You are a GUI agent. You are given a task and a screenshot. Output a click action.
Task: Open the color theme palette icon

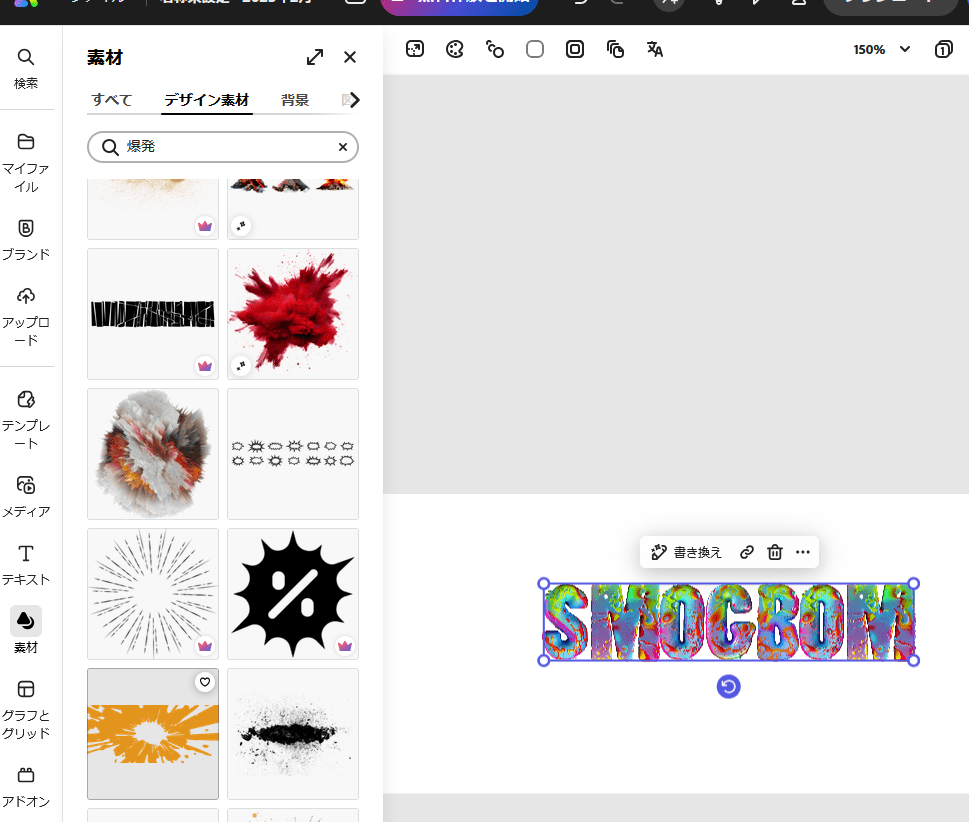[455, 49]
